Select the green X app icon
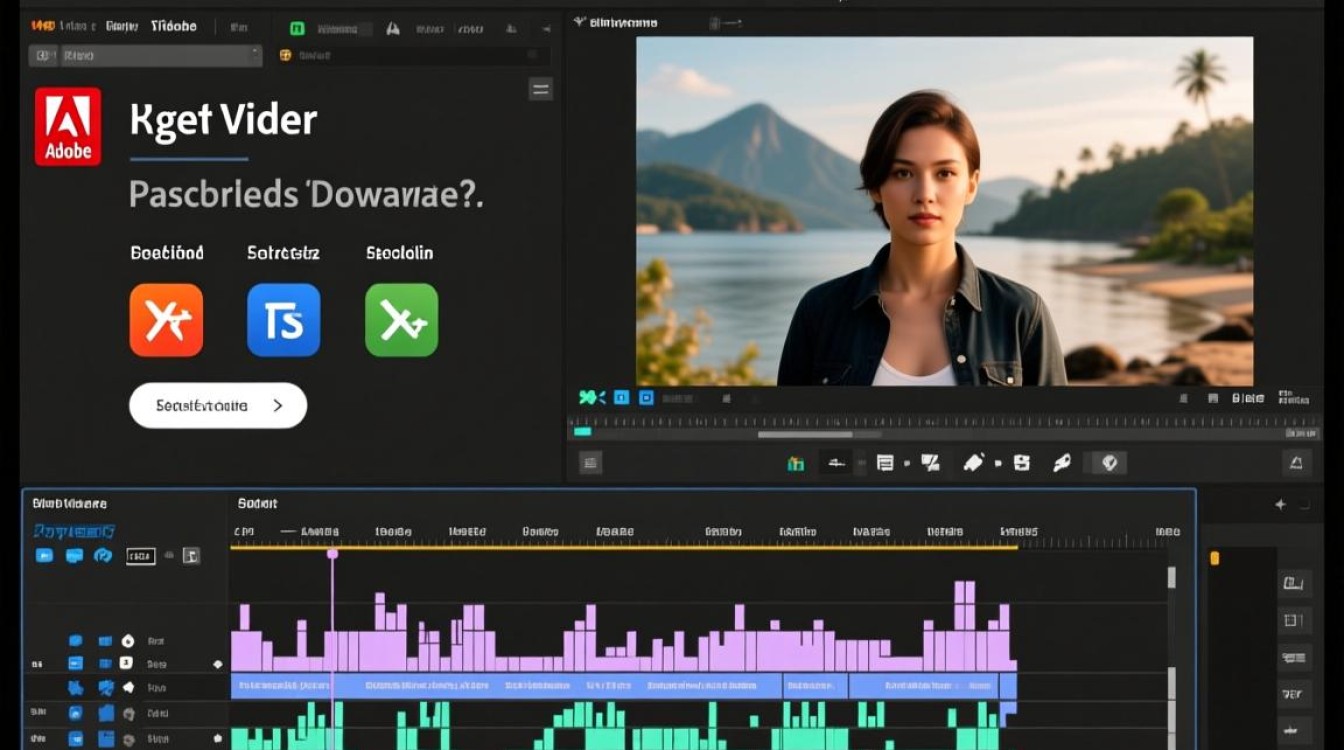Screen dimensions: 1344x750 [x=401, y=320]
